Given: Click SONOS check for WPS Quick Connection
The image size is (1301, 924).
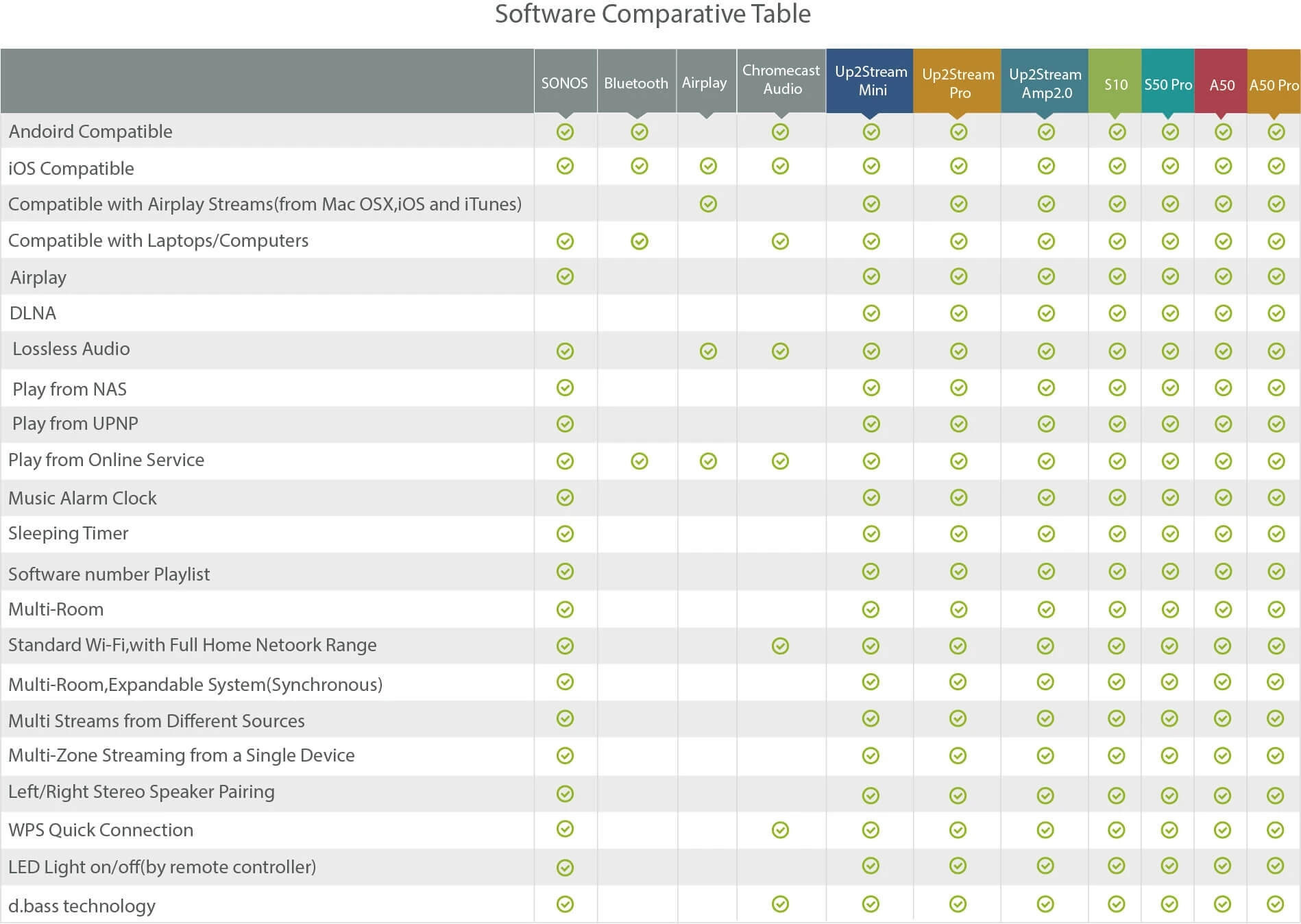Looking at the screenshot, I should 565,829.
